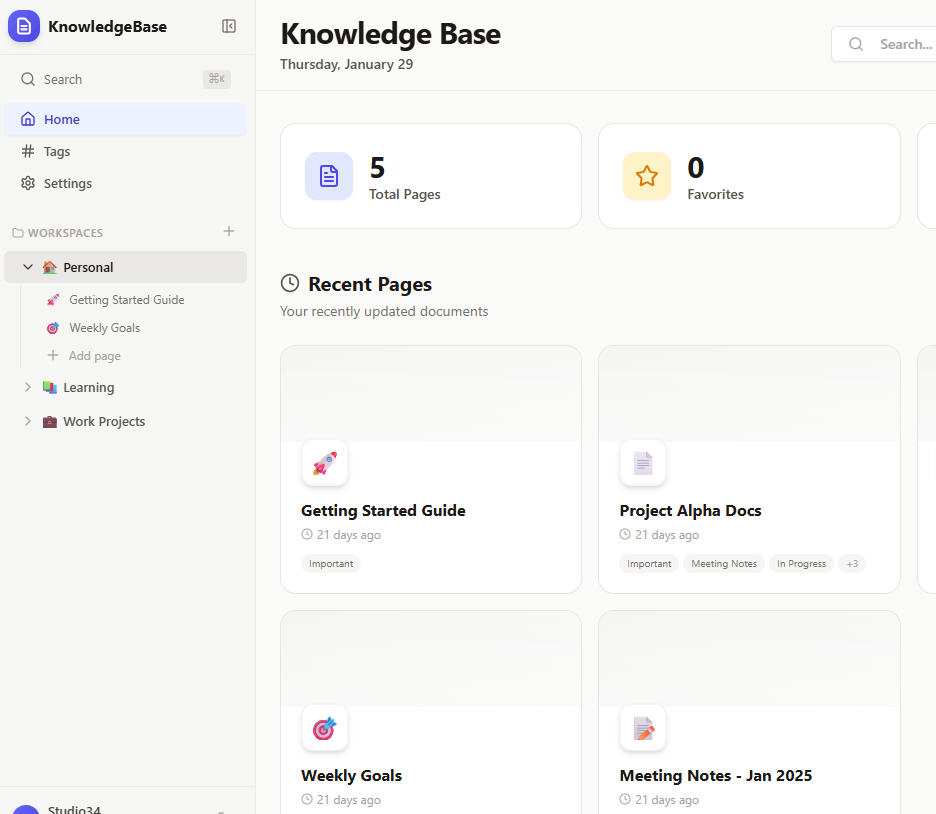Click the document icon on Project Alpha card
The image size is (936, 814).
pyautogui.click(x=643, y=463)
